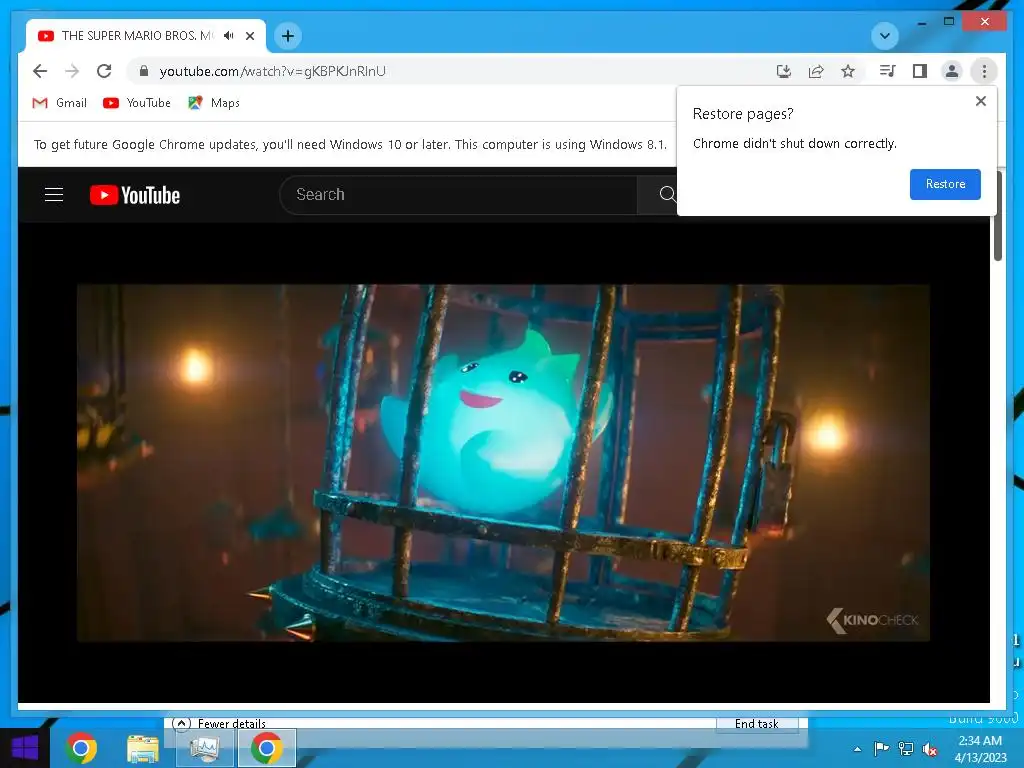
Task: View site information lock icon
Action: point(144,71)
